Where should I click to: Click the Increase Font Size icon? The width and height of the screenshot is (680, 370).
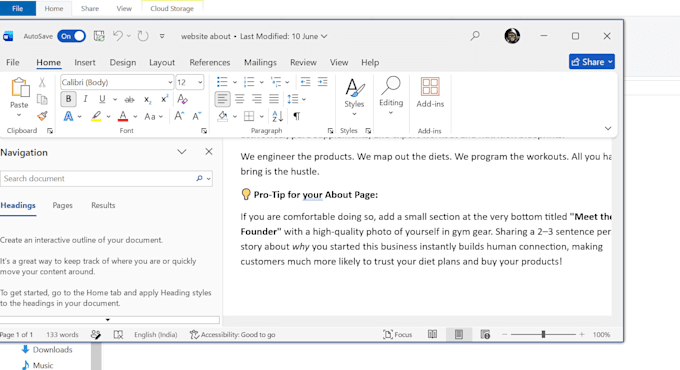point(179,116)
